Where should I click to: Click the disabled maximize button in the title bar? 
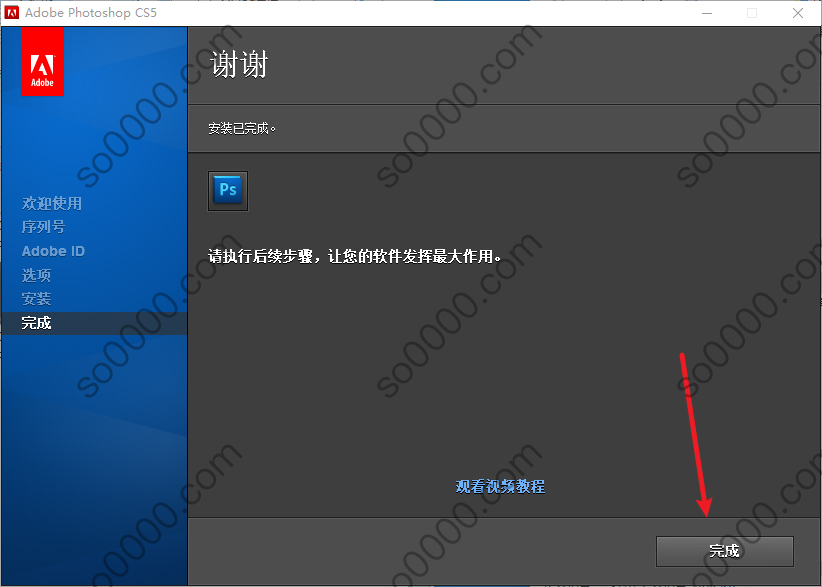click(752, 13)
